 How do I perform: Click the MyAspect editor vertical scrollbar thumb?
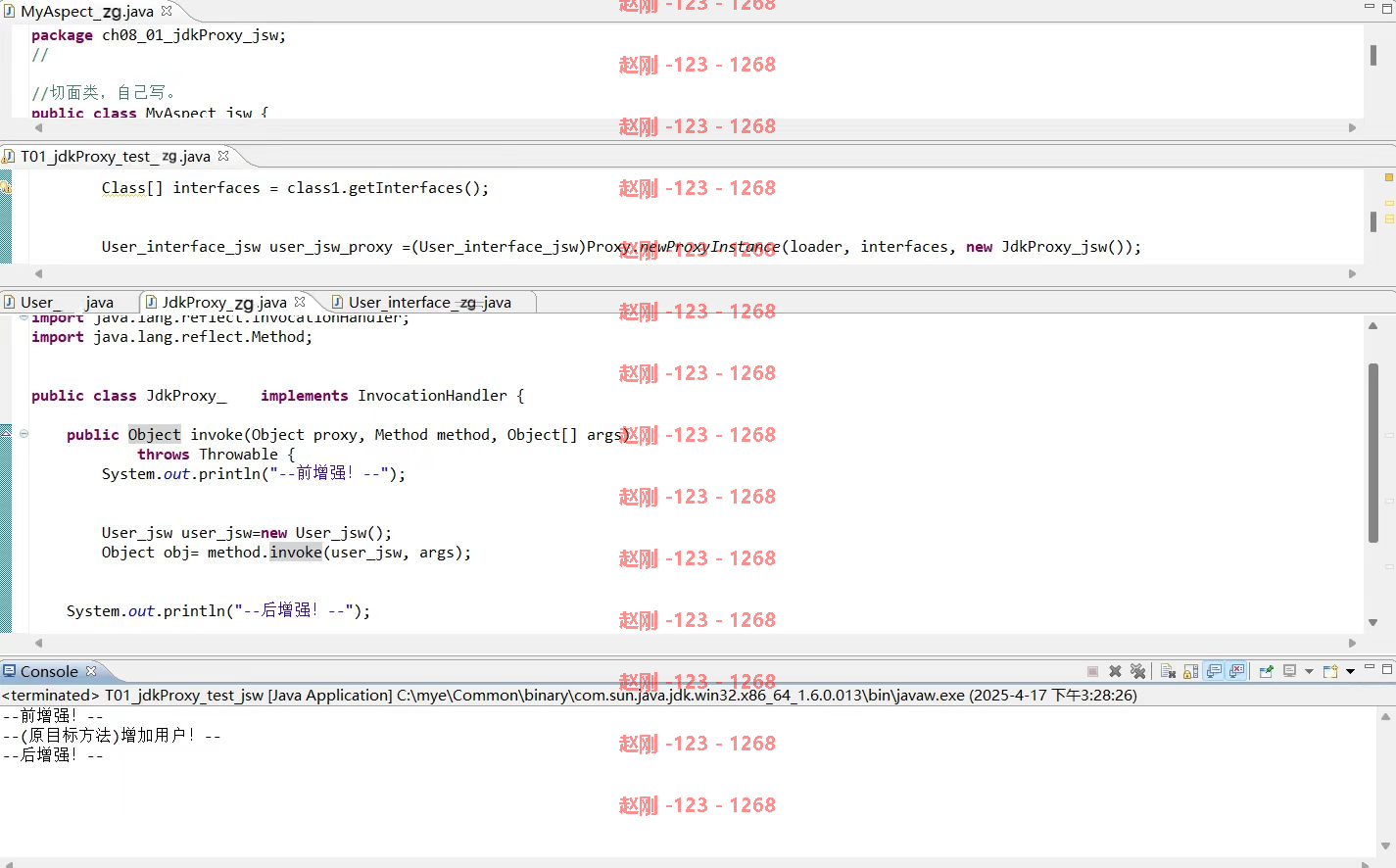click(1373, 55)
